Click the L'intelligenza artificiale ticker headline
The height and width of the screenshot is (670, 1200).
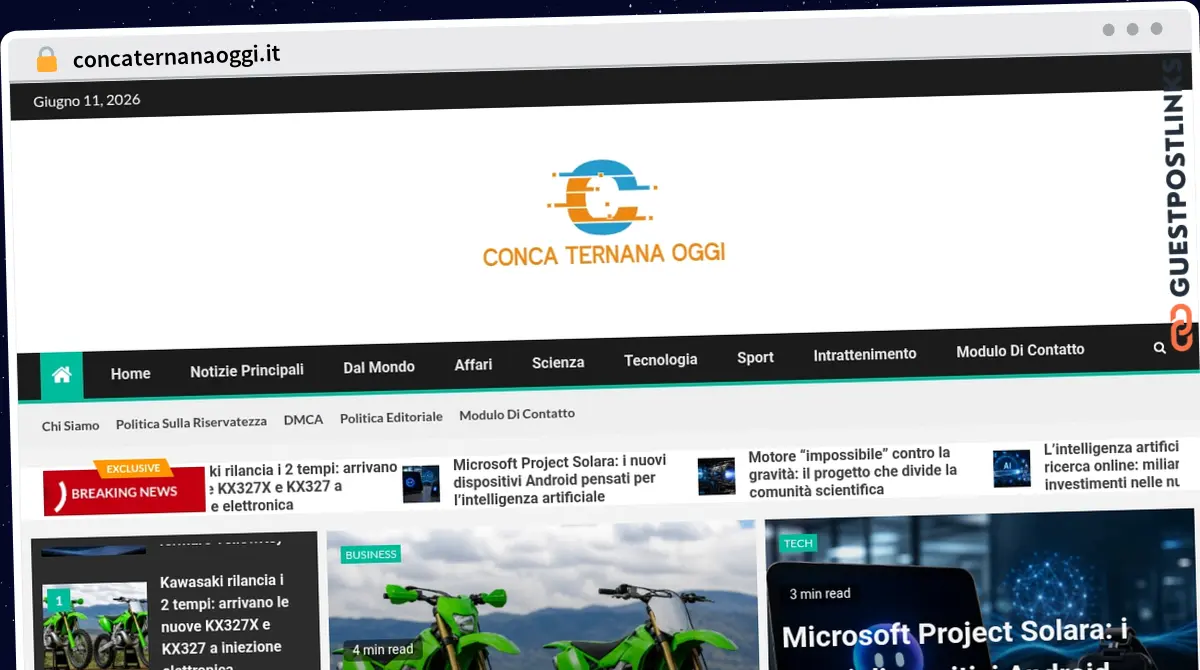pos(1112,467)
